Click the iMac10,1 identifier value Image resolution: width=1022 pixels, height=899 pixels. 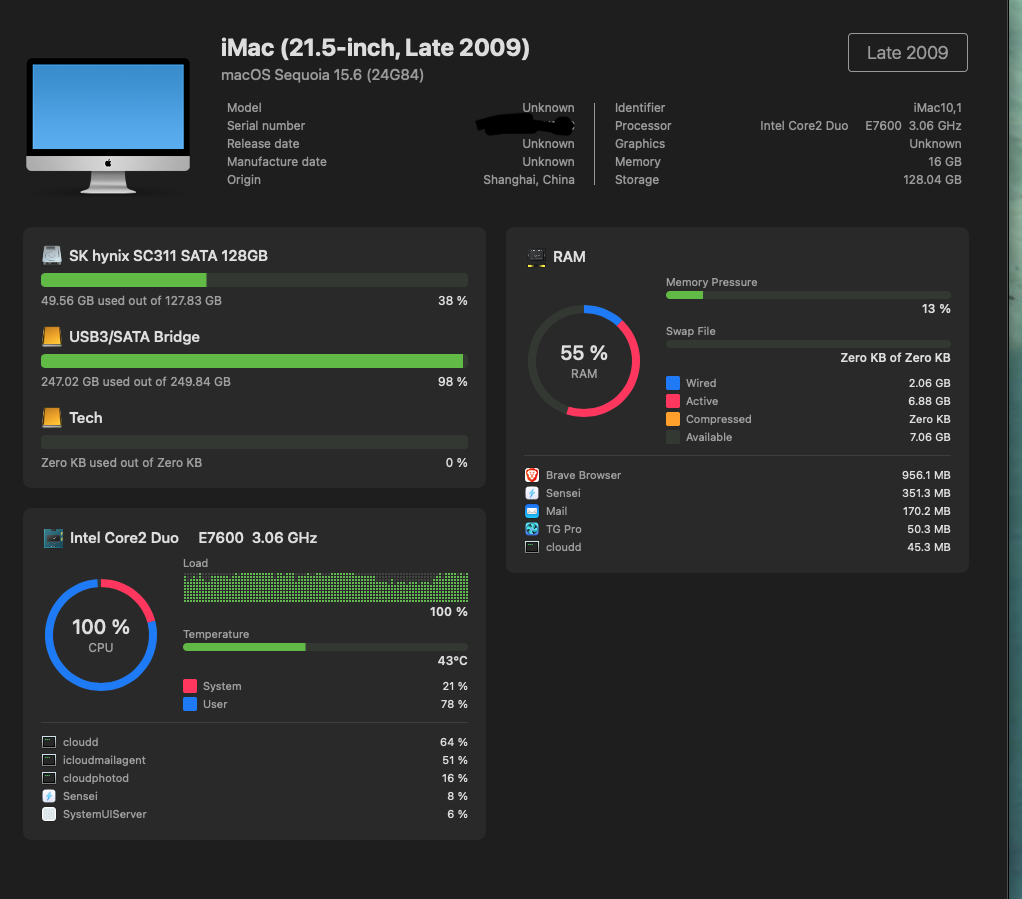tap(937, 108)
